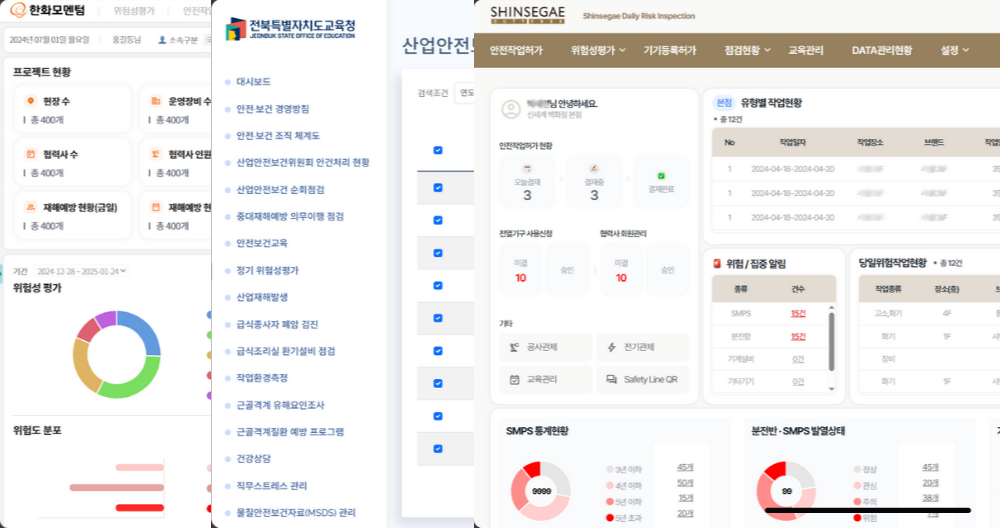Screen dimensions: 1000x528
Task: Open 공사관제 crane icon button
Action: click(x=514, y=348)
